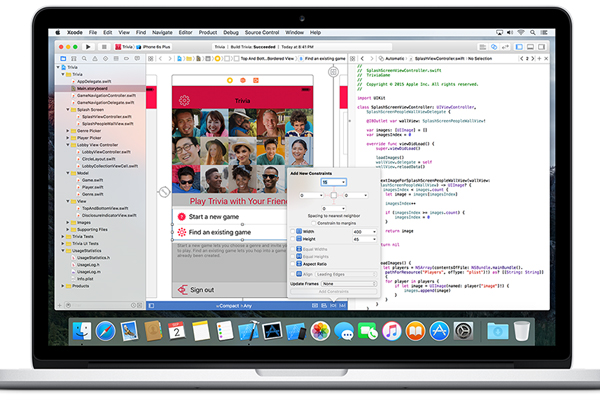Click the Add Constraints button
The height and width of the screenshot is (400, 600).
334,291
